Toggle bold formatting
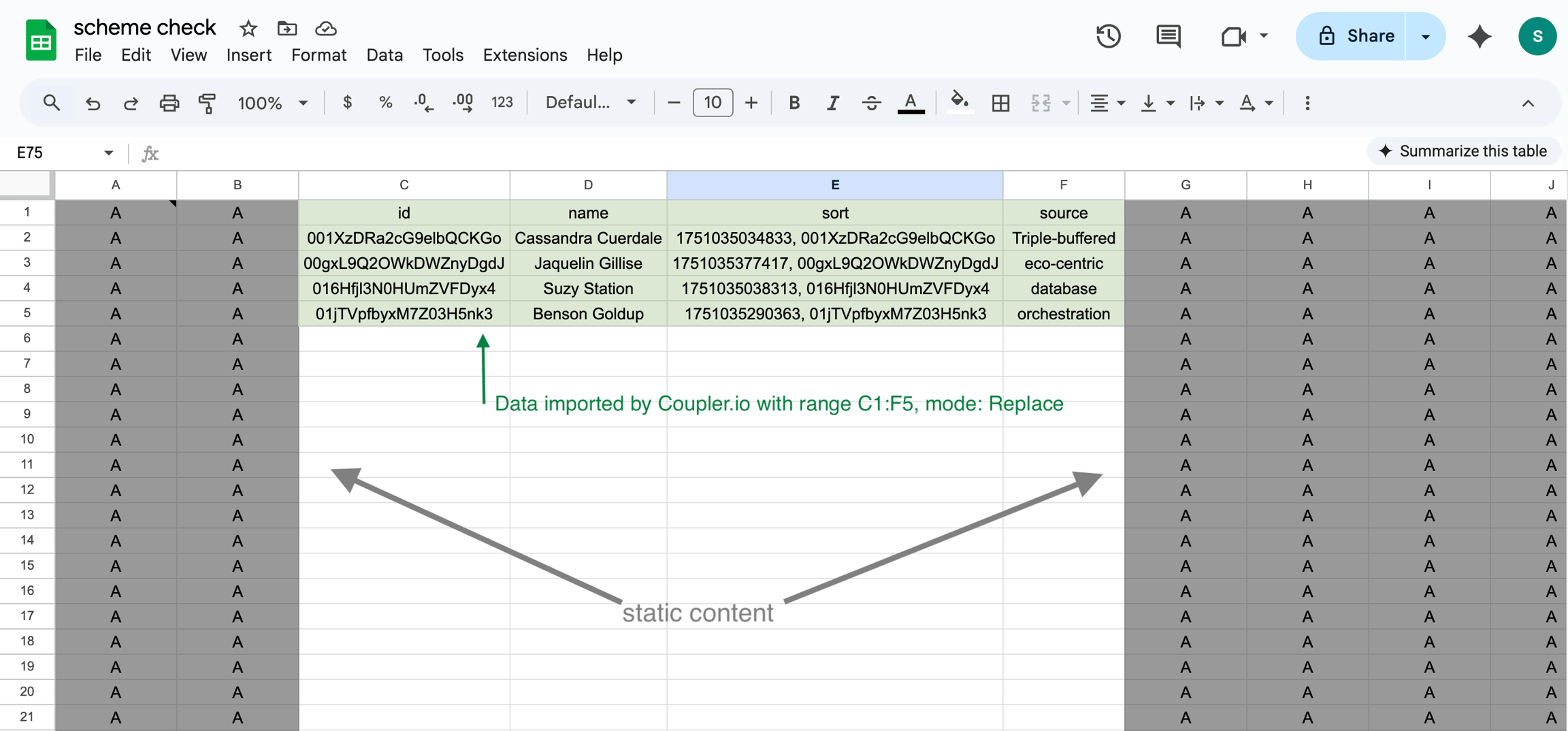1568x731 pixels. pos(794,103)
